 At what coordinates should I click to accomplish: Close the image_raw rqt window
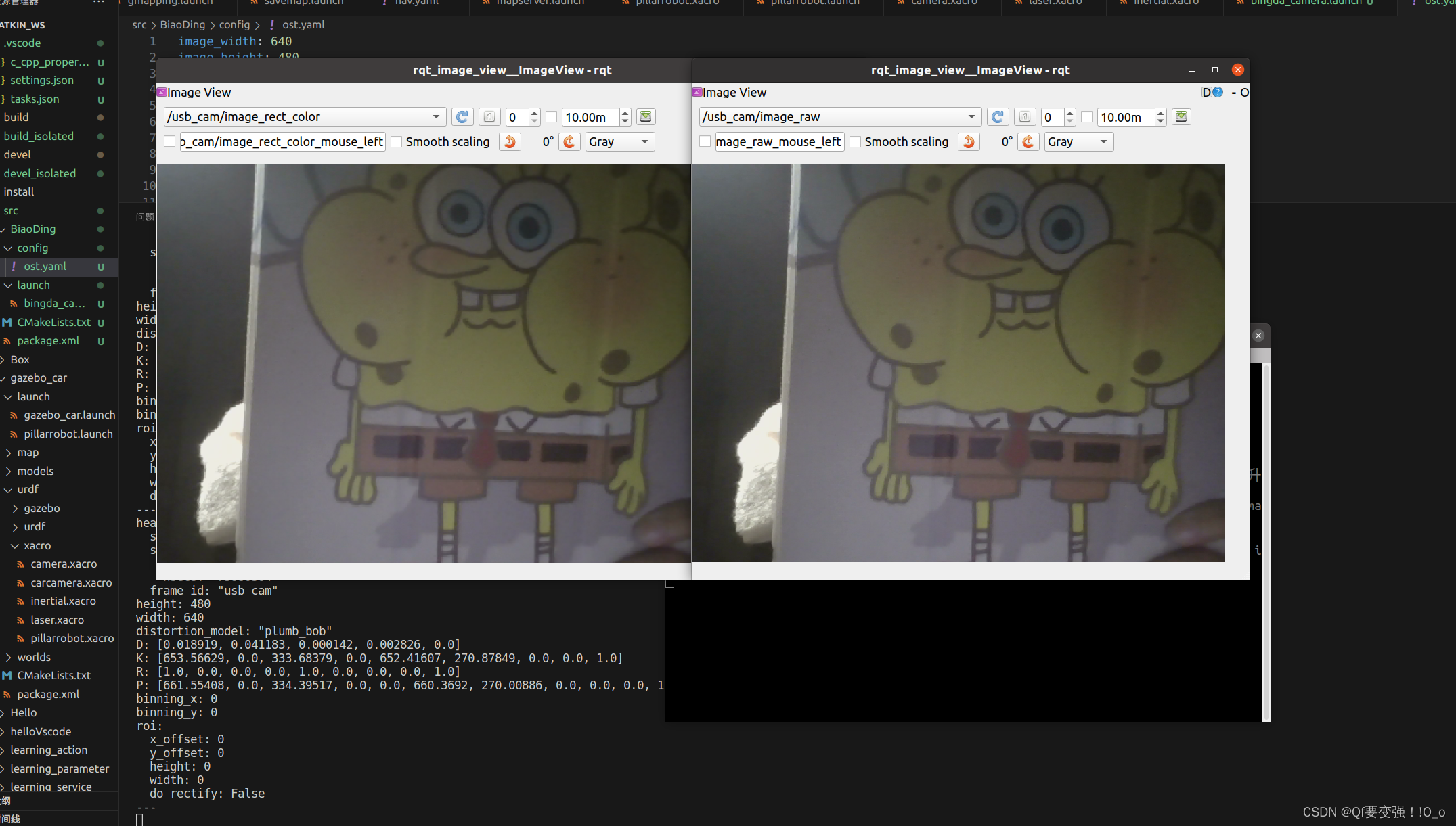(1238, 70)
